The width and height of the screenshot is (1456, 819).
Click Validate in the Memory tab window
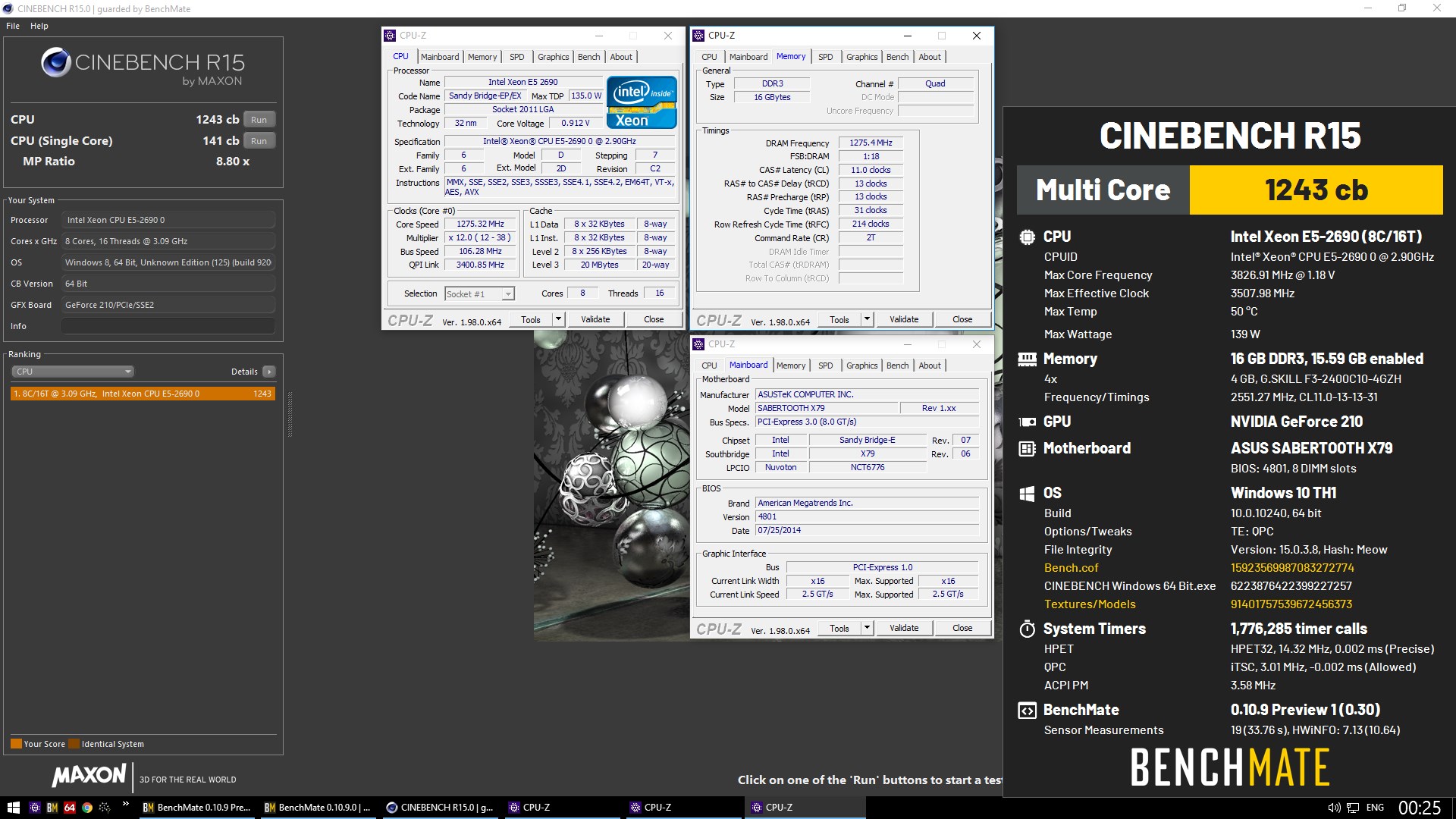(x=904, y=319)
